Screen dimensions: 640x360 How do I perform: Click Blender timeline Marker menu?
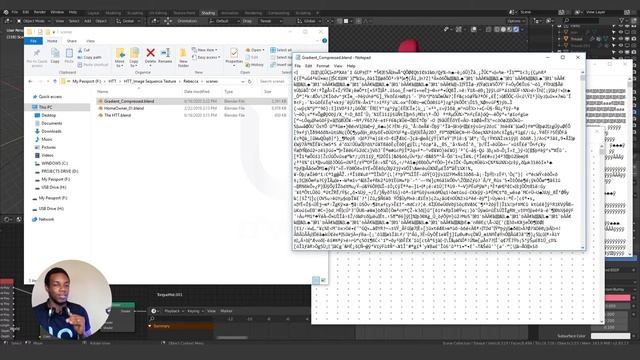point(226,311)
